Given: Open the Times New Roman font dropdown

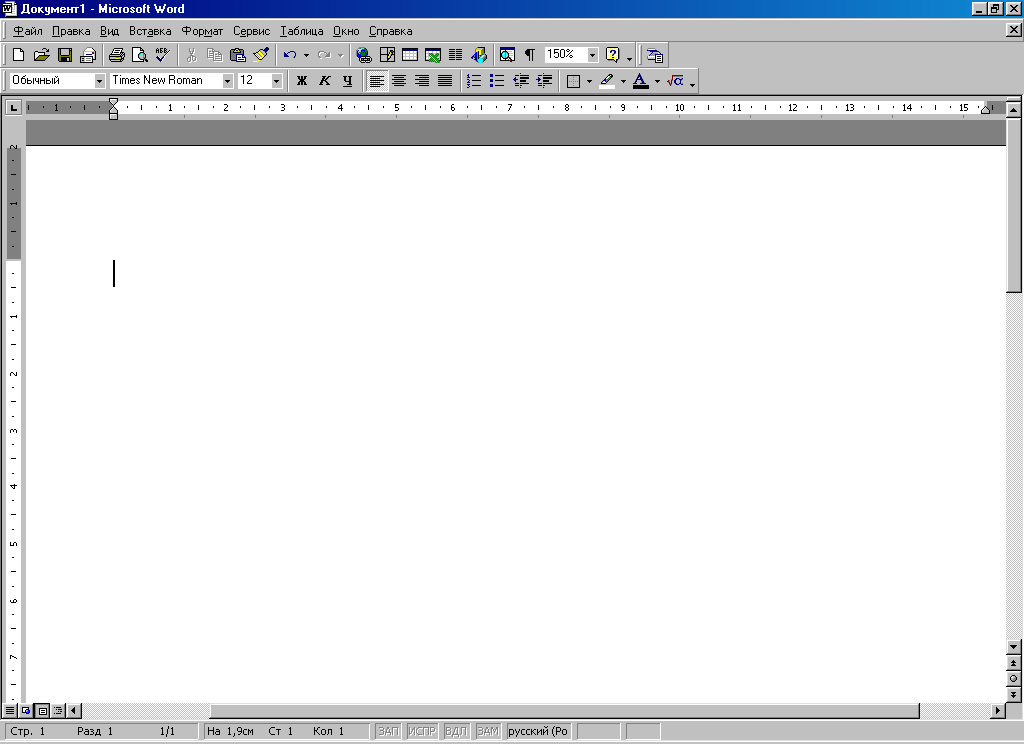Looking at the screenshot, I should (227, 80).
